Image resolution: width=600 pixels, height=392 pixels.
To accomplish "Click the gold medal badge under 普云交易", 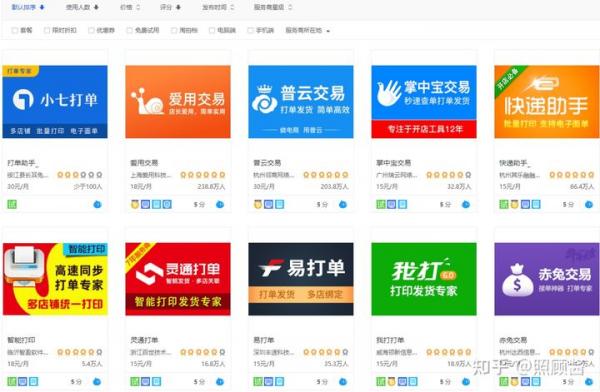I will coord(258,204).
